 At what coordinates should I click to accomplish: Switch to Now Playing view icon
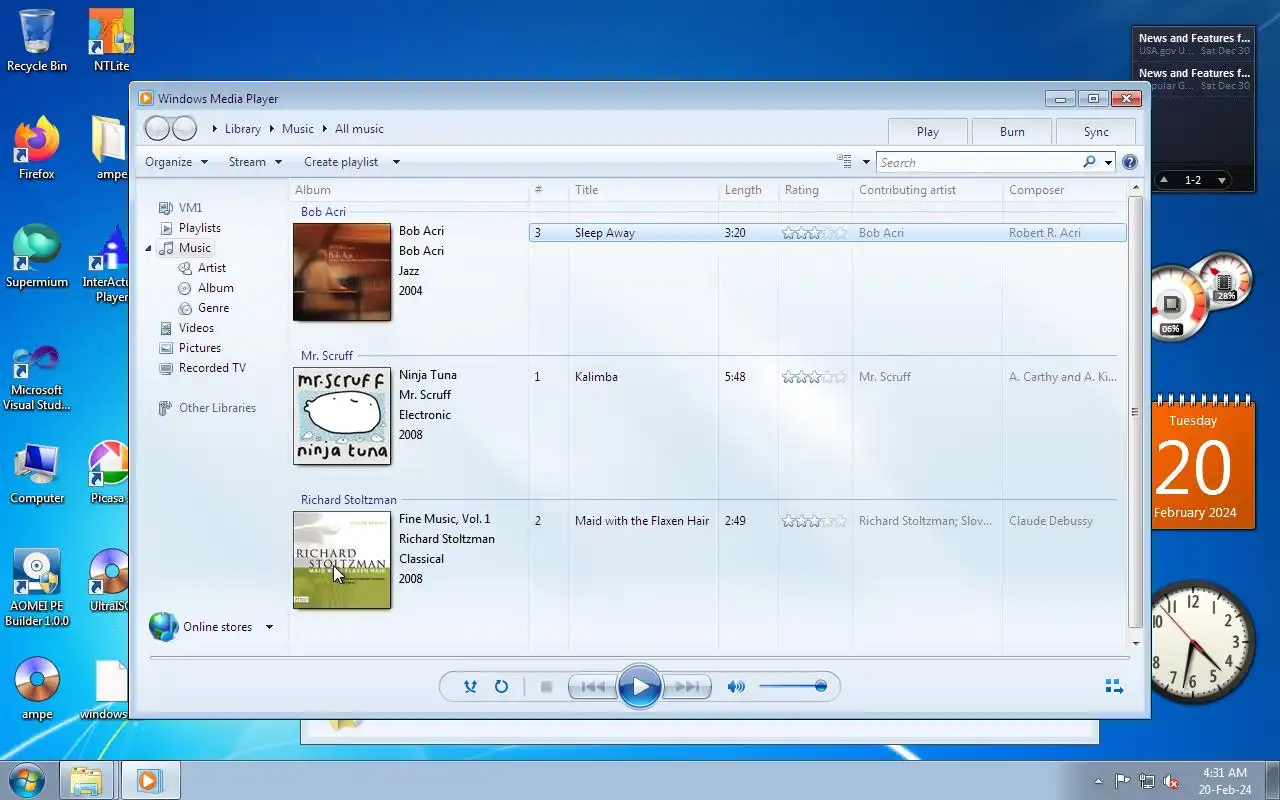(1114, 687)
